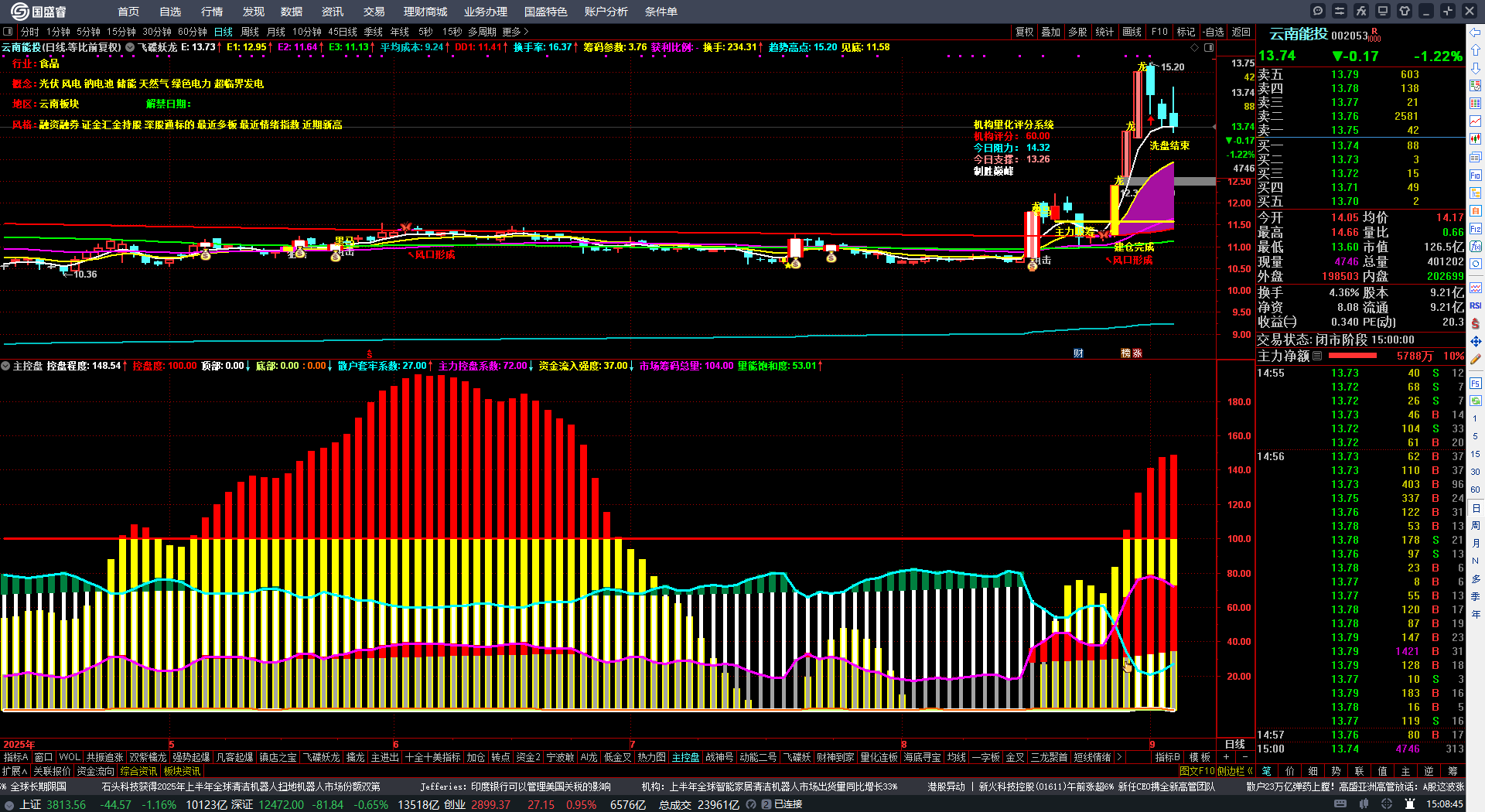Select the pencil drawing tool icon
This screenshot has width=1485, height=812.
pos(1476,360)
